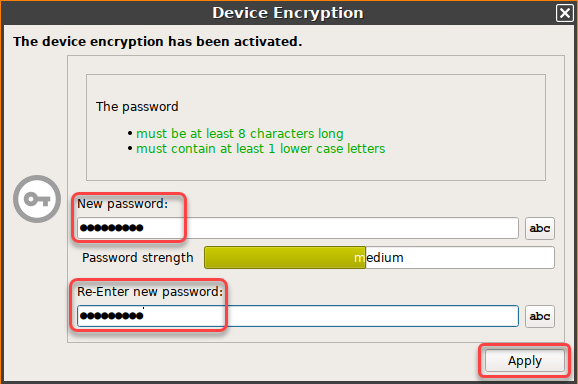Click the 'Password strength' label
578x384 pixels.
click(137, 258)
